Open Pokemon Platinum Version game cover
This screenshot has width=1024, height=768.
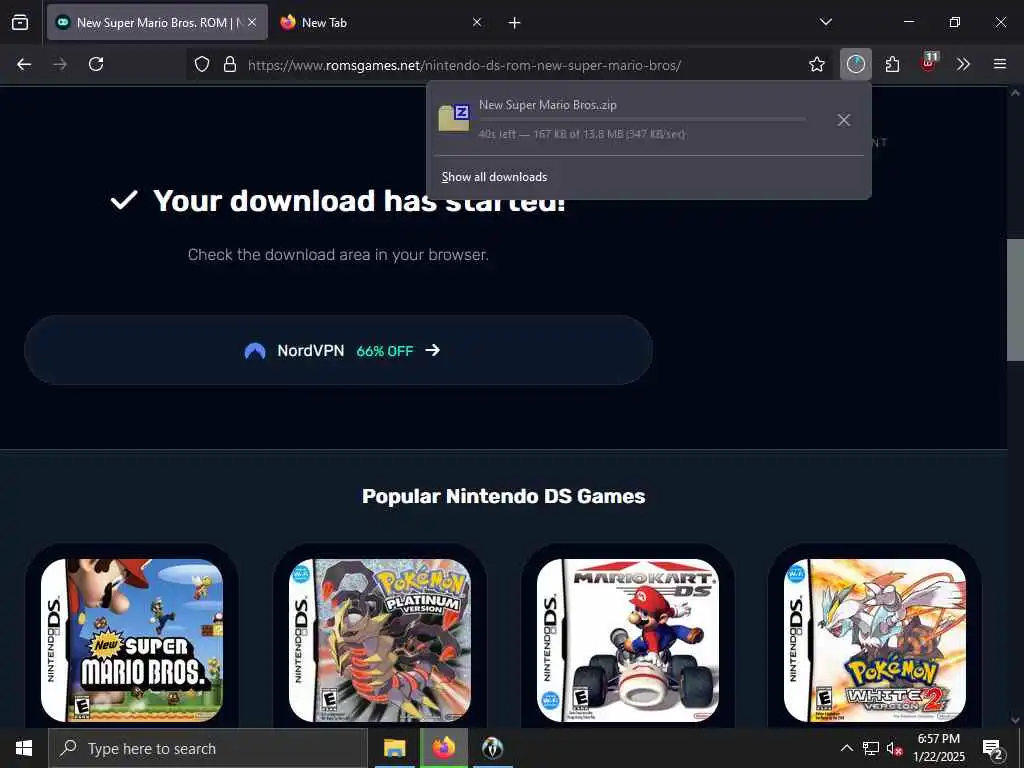380,640
